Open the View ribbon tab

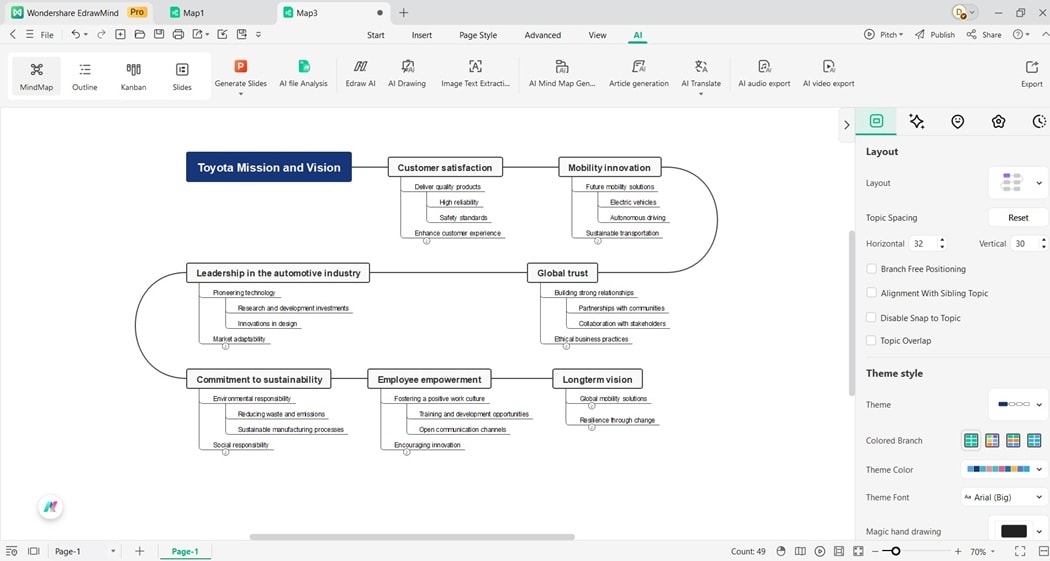pos(597,35)
